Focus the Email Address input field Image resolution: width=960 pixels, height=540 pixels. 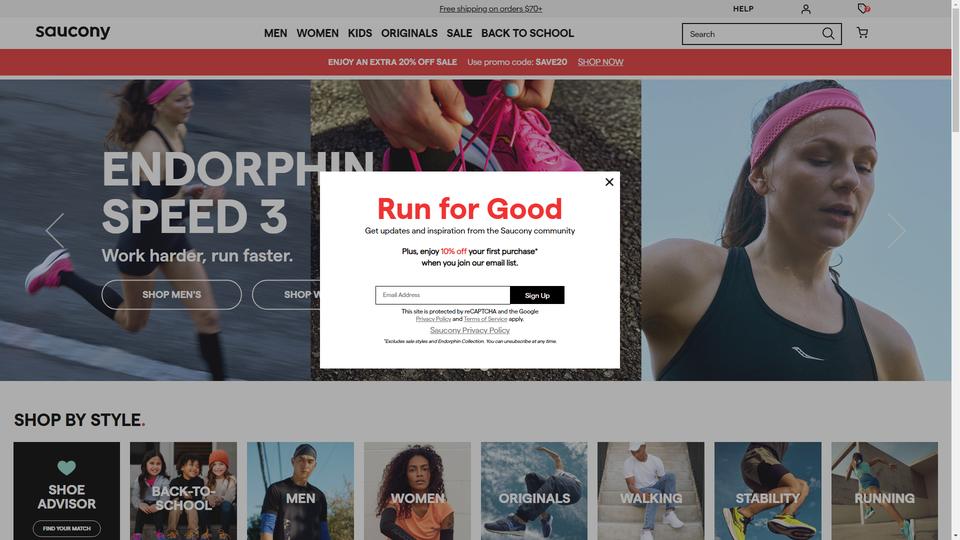443,295
